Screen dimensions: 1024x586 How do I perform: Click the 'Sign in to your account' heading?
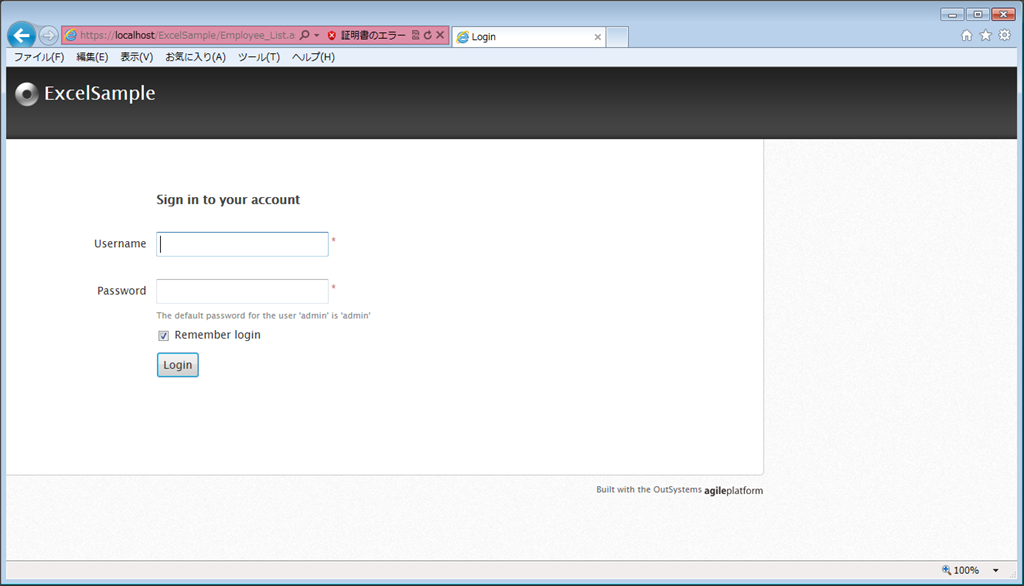[x=228, y=200]
